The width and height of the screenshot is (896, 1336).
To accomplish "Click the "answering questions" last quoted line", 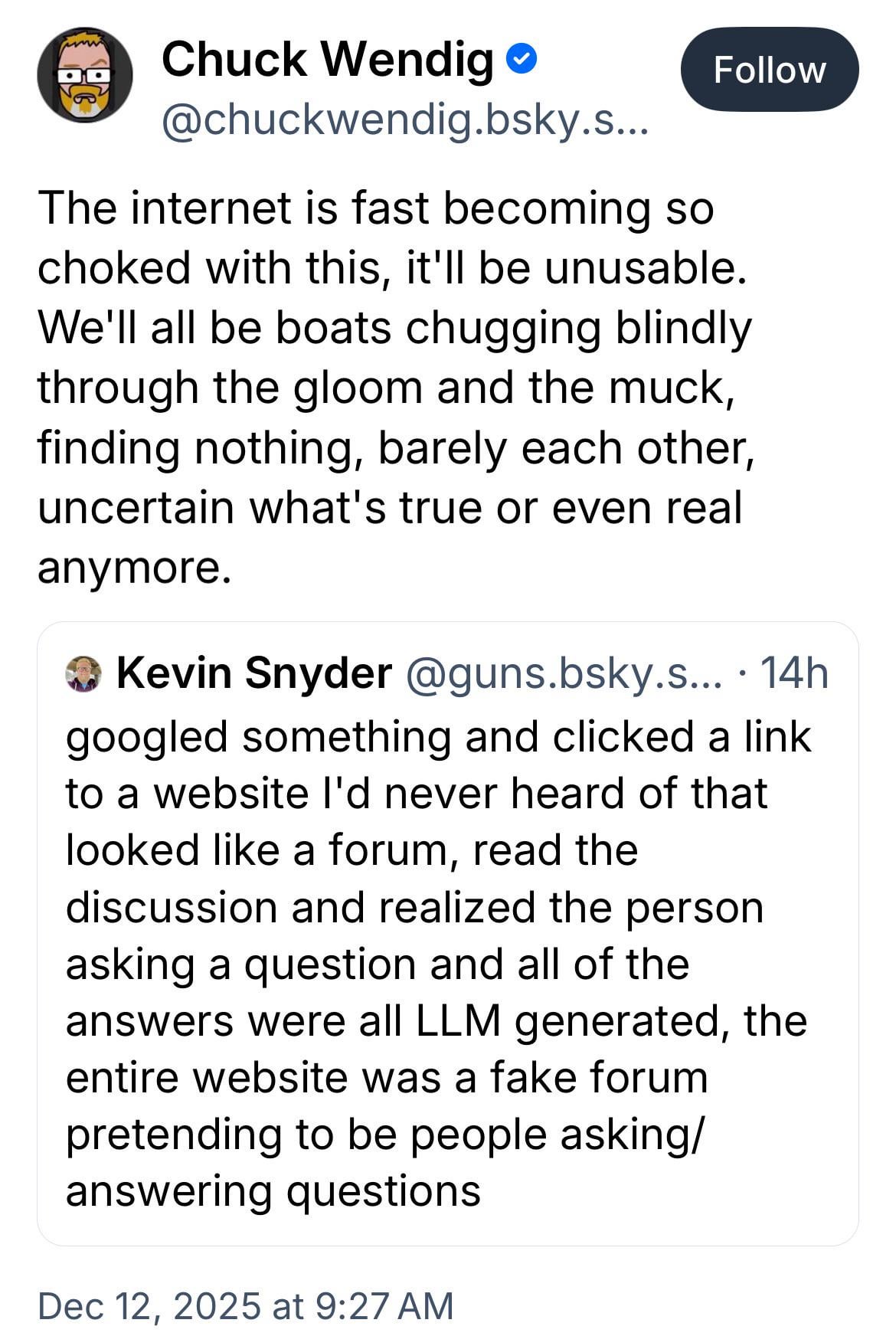I will click(x=273, y=1190).
